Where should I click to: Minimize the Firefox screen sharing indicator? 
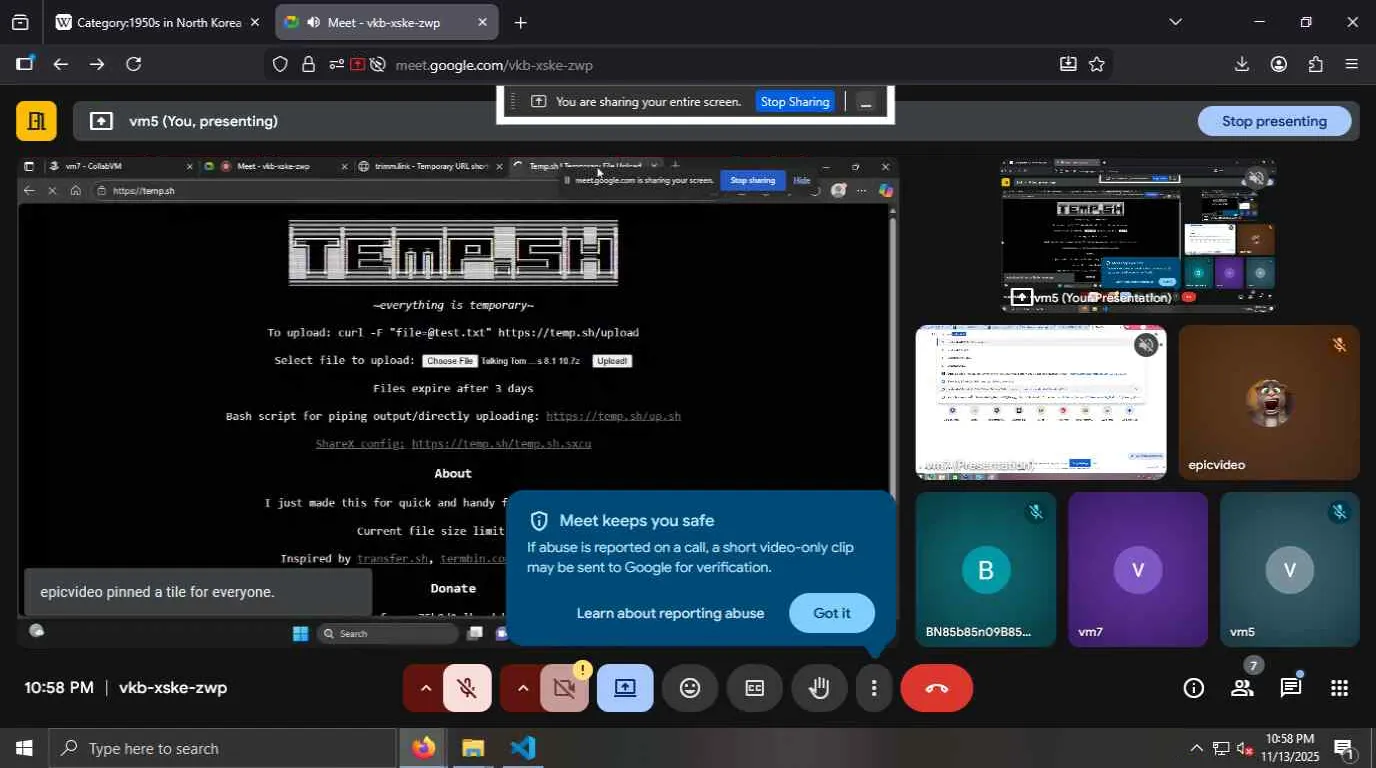point(866,102)
